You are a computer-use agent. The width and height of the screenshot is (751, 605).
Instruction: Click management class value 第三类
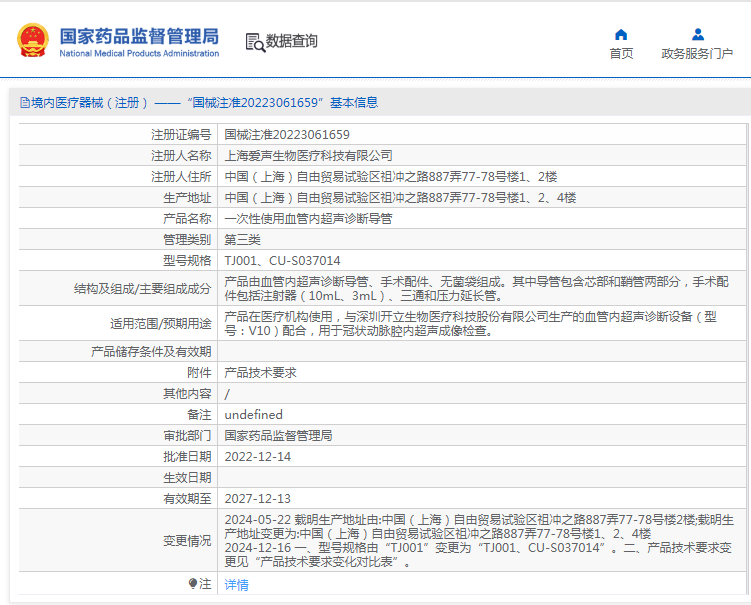pyautogui.click(x=242, y=240)
